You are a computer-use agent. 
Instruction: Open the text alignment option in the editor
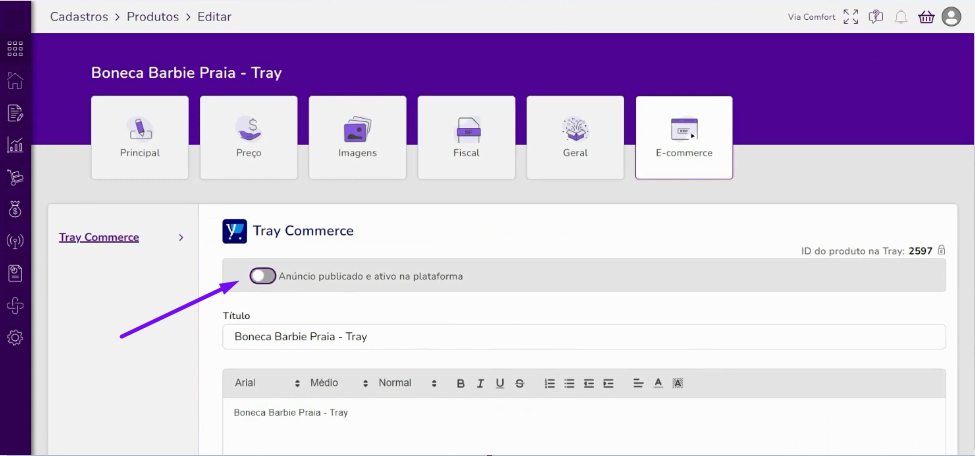638,383
